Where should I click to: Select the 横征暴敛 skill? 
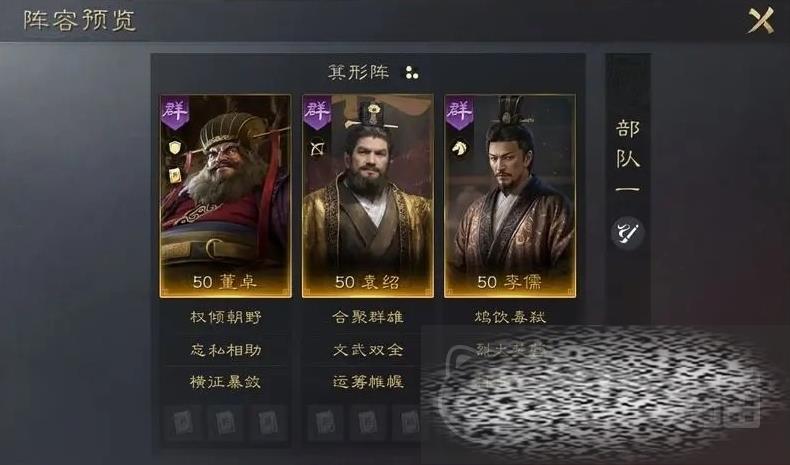(x=225, y=382)
